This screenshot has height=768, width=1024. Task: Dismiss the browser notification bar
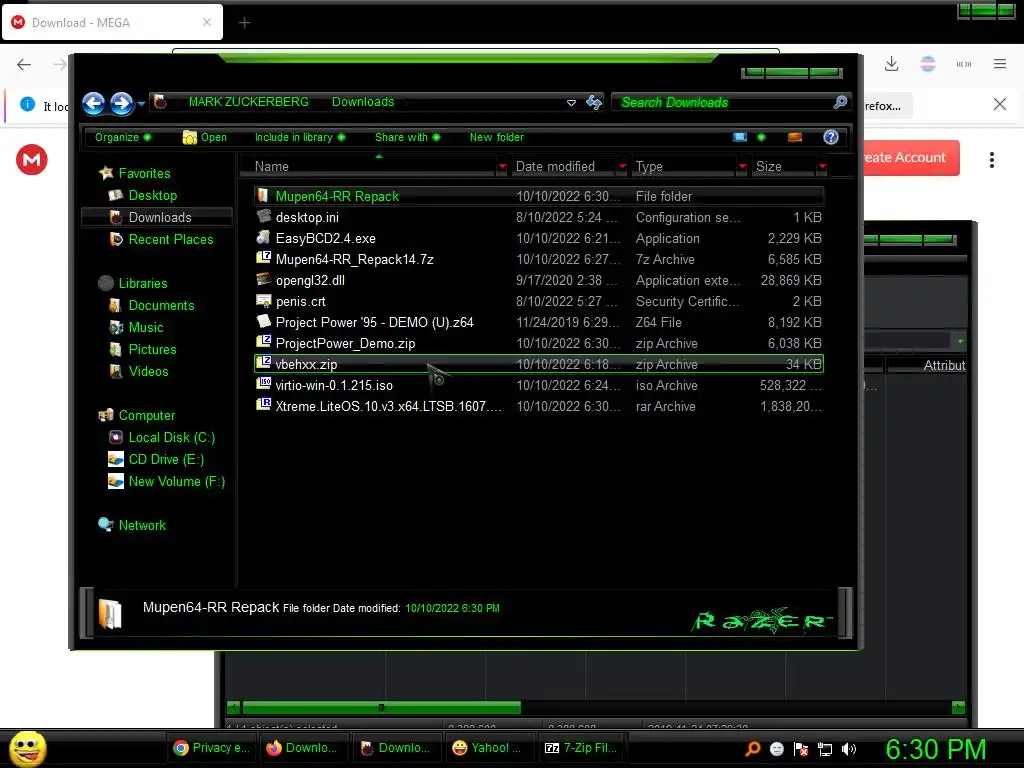point(999,104)
